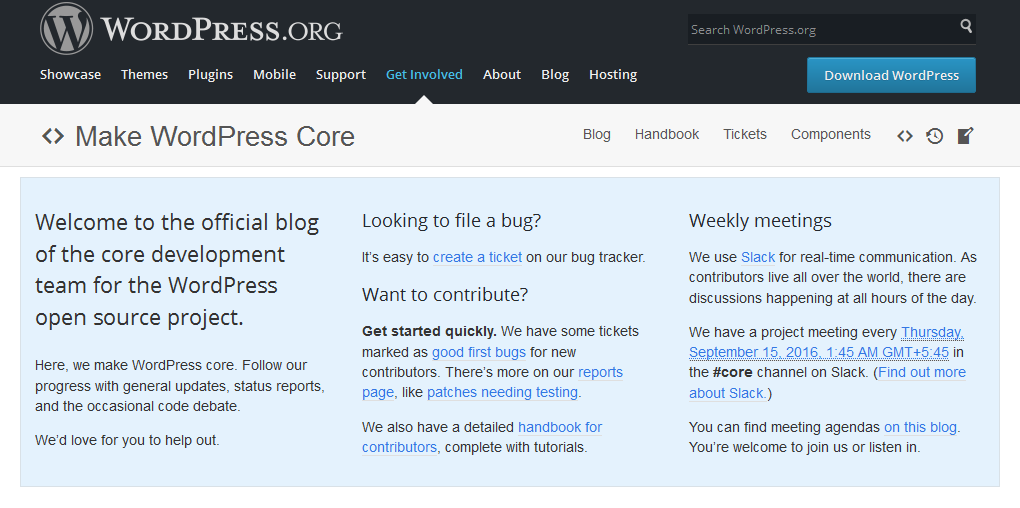Click the Want to contribute? heading
The height and width of the screenshot is (508, 1020).
(445, 295)
